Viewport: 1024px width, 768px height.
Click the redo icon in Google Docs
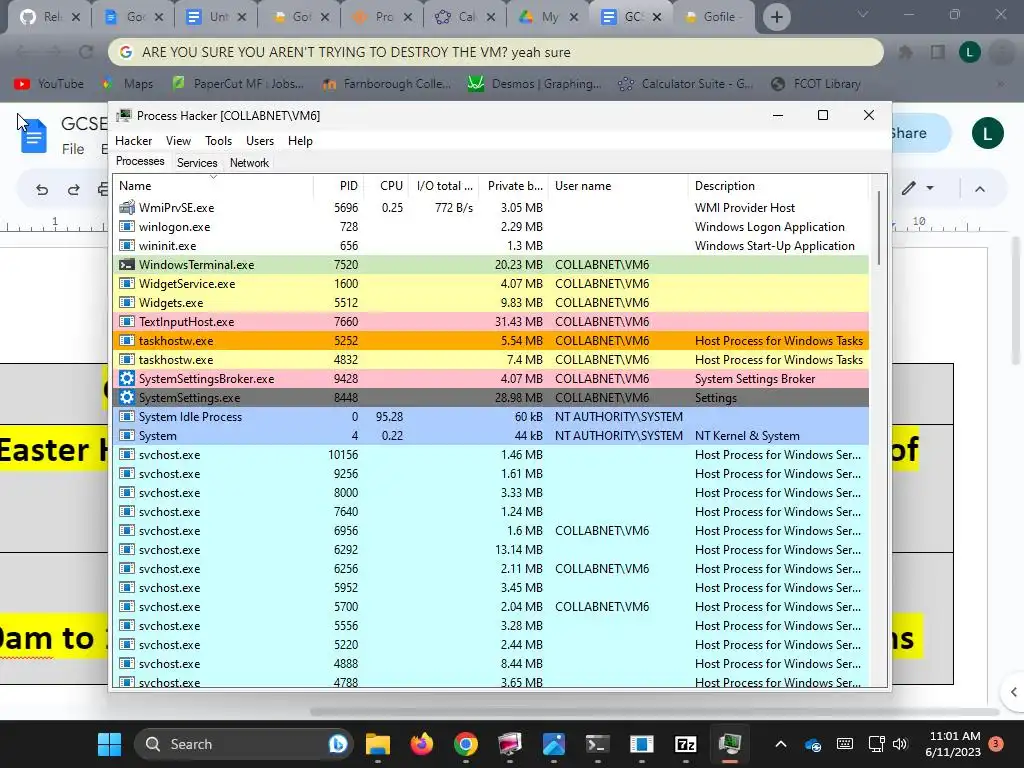point(73,189)
